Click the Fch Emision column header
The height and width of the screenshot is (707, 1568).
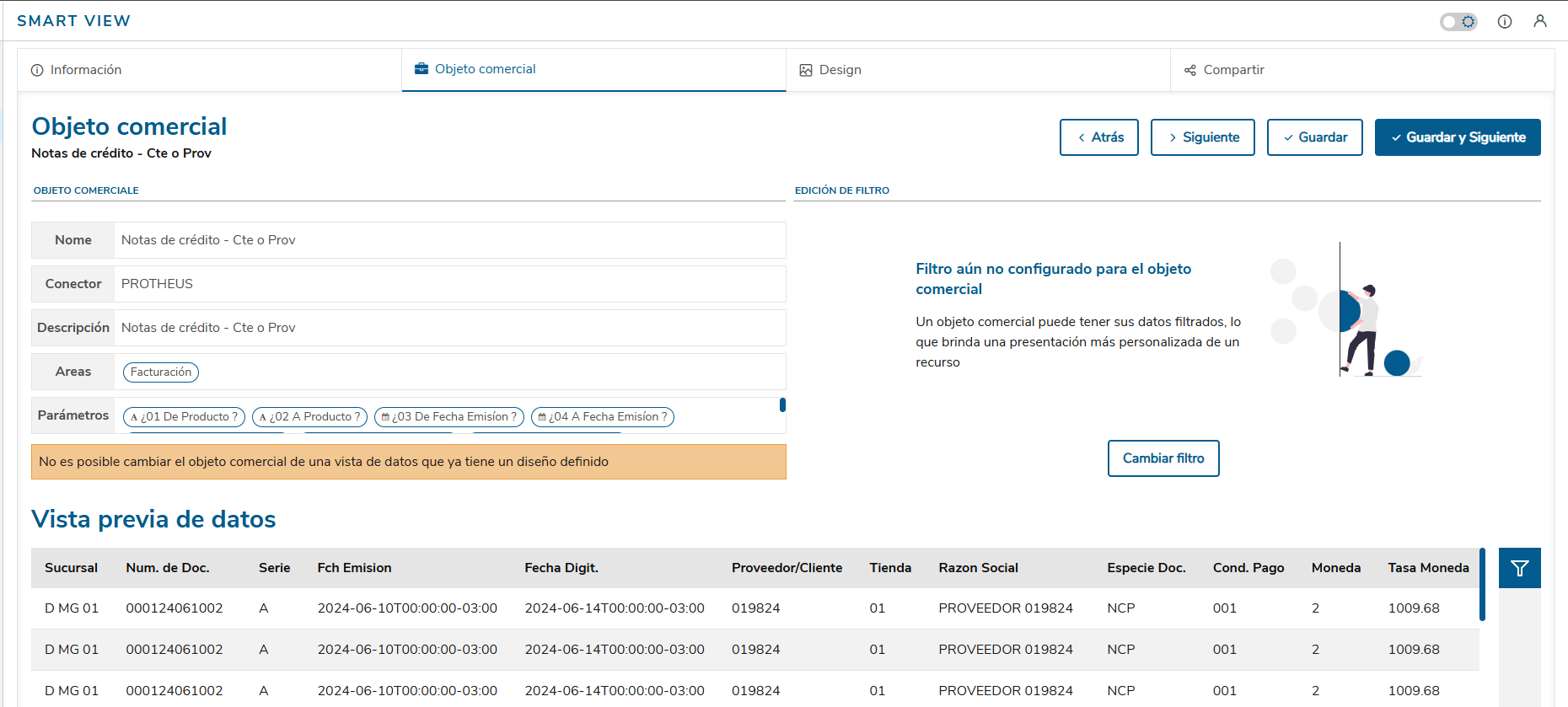354,568
